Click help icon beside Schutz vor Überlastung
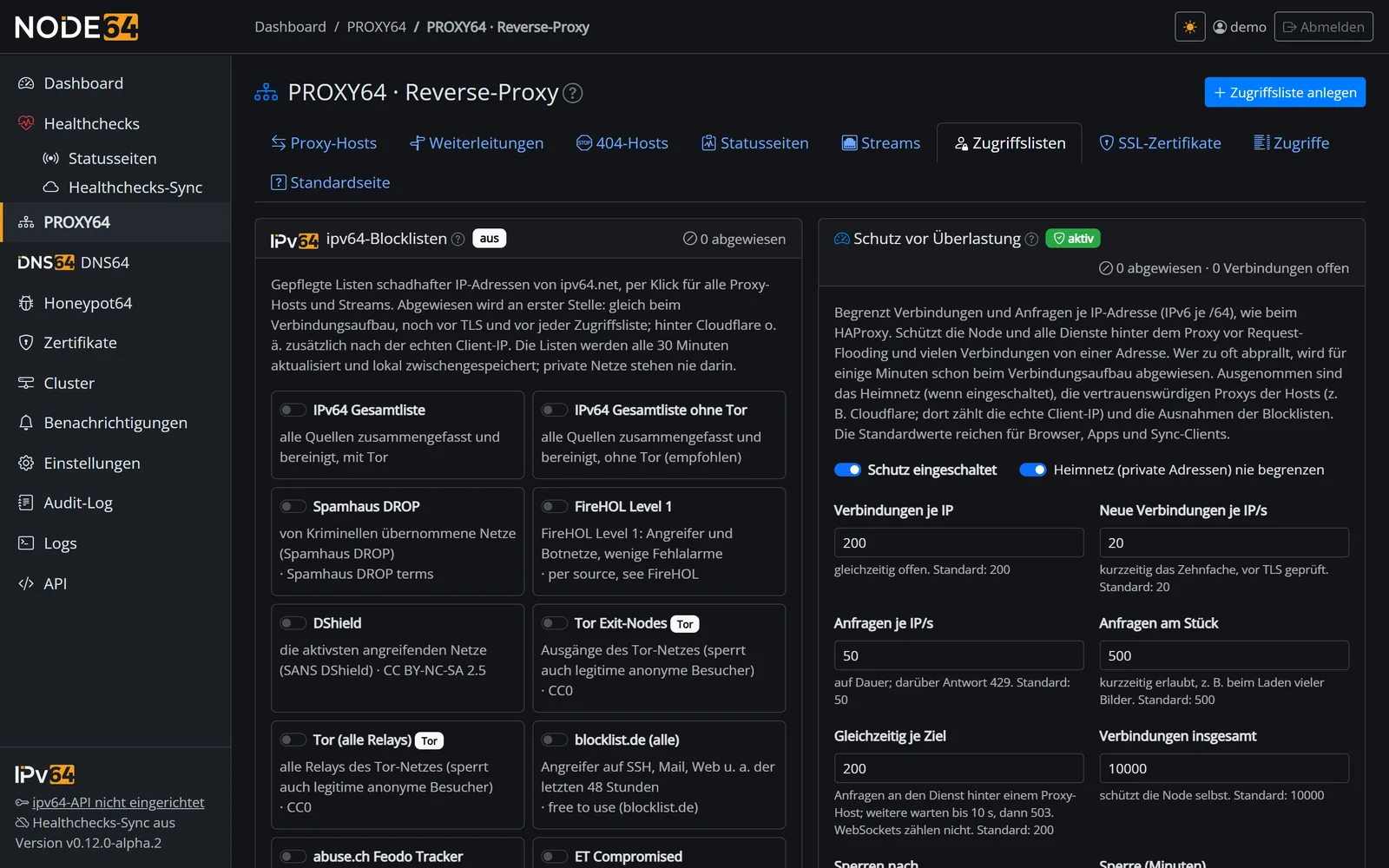 [1031, 239]
